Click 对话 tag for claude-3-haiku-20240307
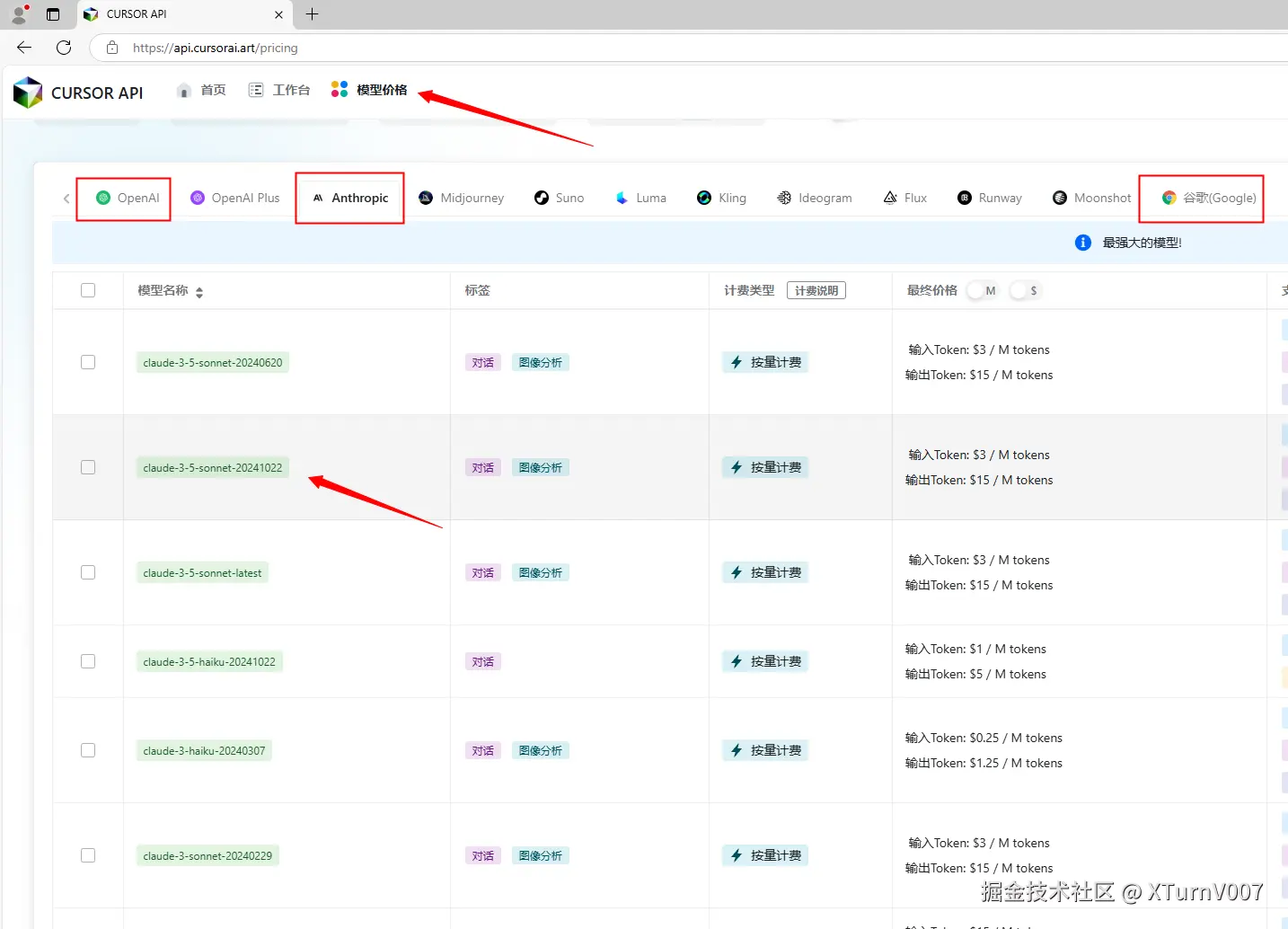Screen dimensions: 1288x929 [x=483, y=751]
